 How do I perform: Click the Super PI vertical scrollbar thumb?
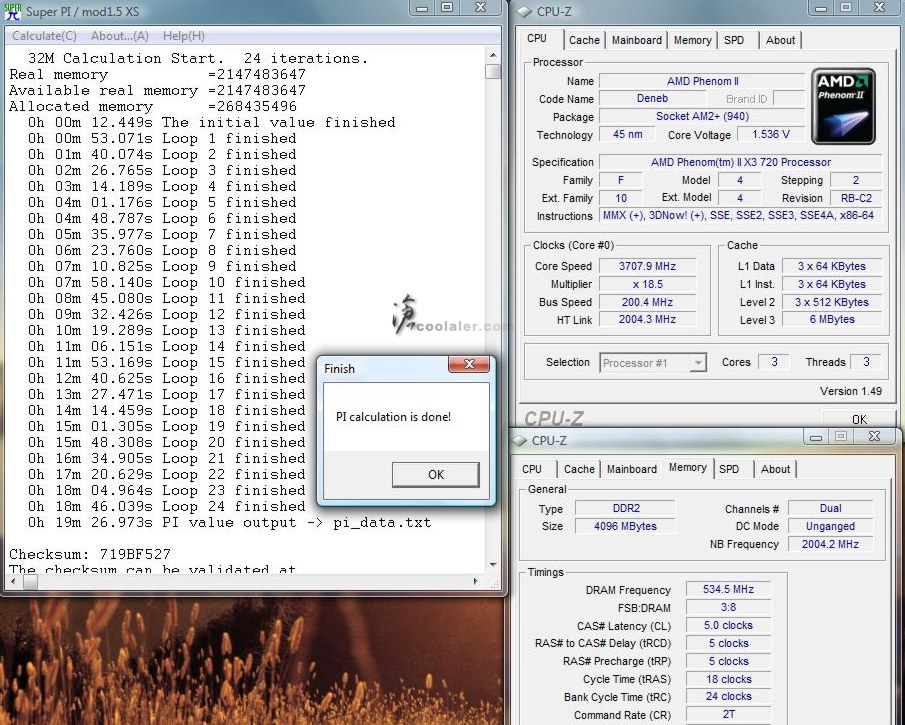(x=493, y=72)
